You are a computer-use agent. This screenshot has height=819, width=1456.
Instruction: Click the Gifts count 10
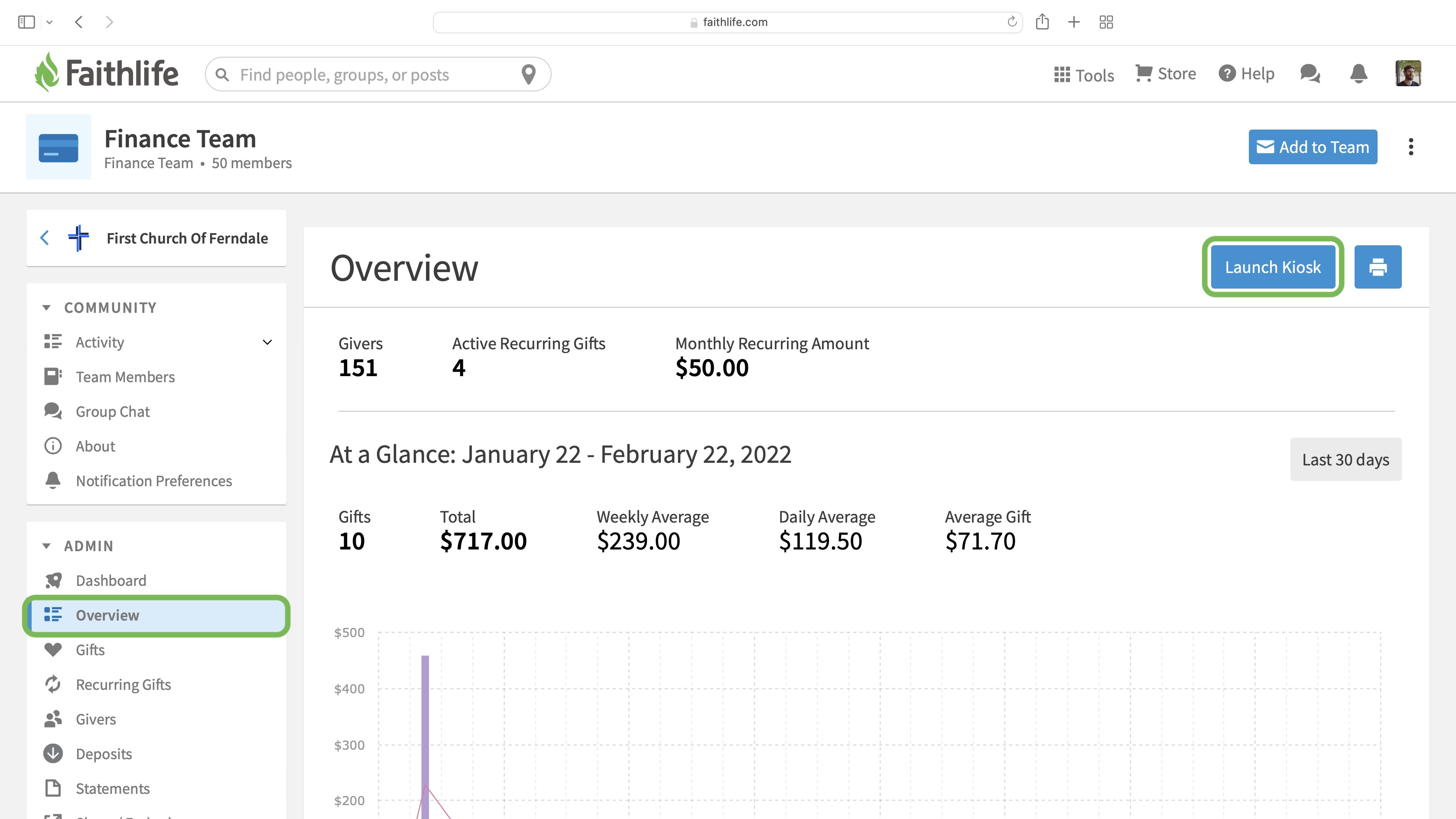pyautogui.click(x=351, y=542)
